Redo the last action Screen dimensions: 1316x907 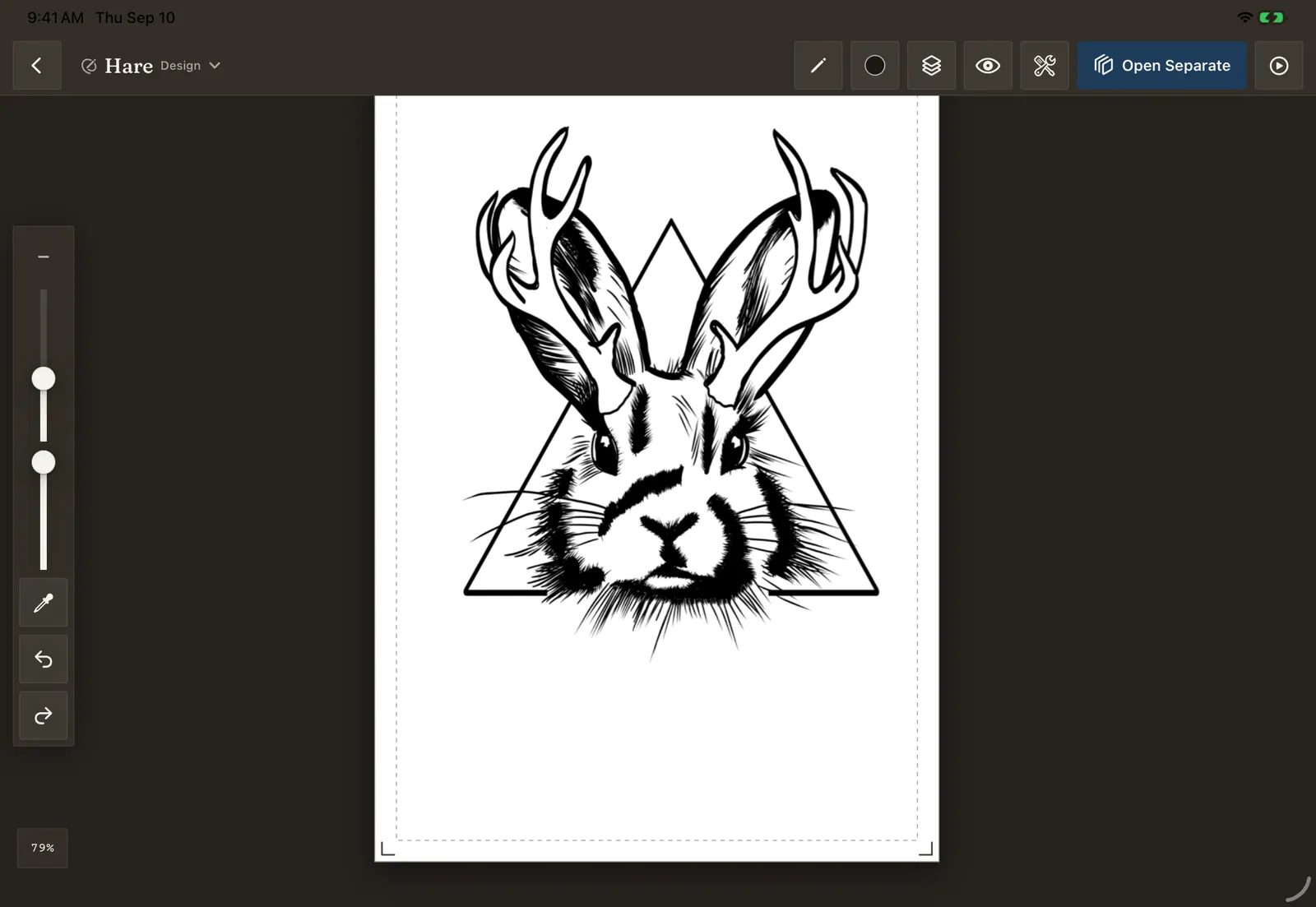point(44,716)
